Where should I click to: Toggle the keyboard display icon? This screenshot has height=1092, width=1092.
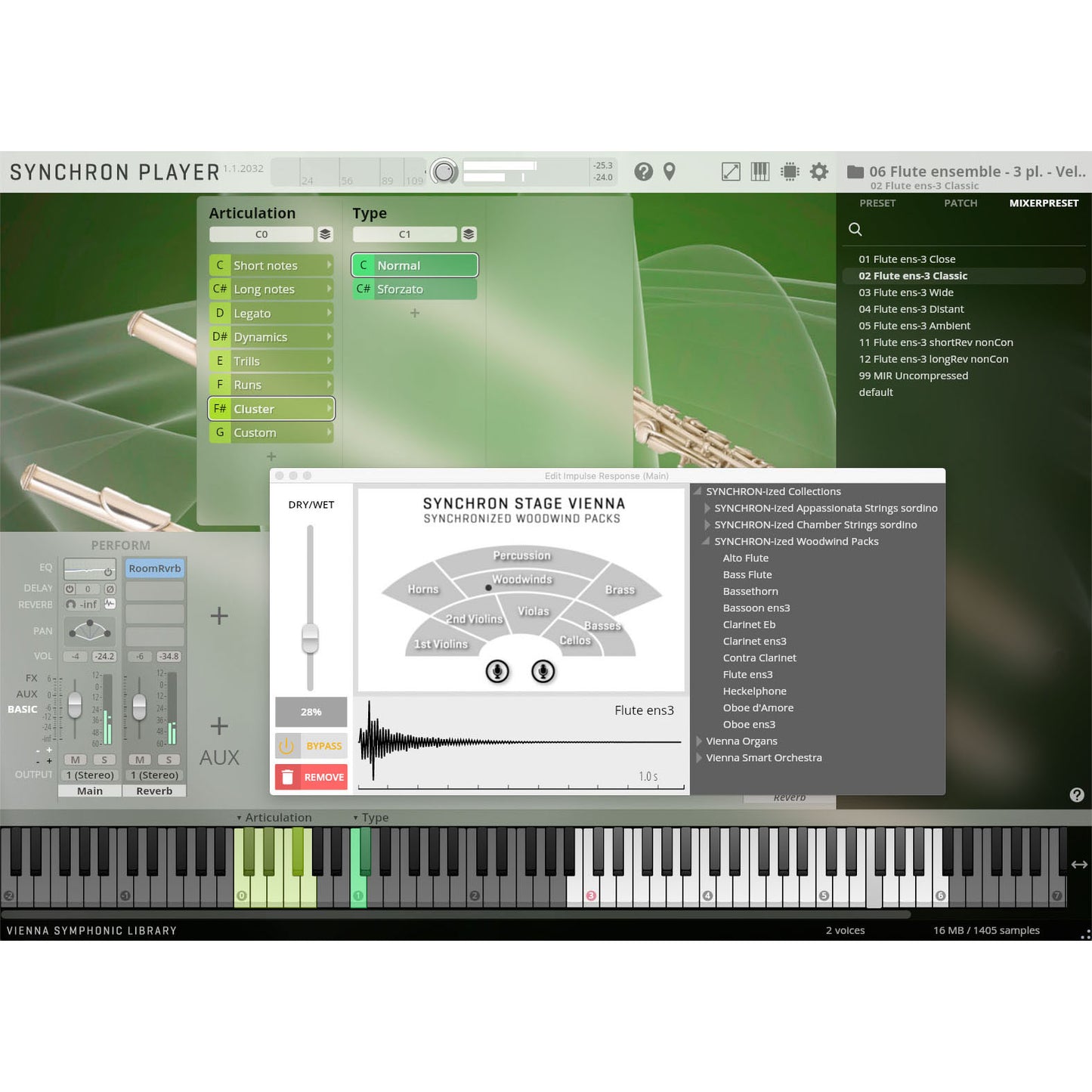tap(759, 172)
